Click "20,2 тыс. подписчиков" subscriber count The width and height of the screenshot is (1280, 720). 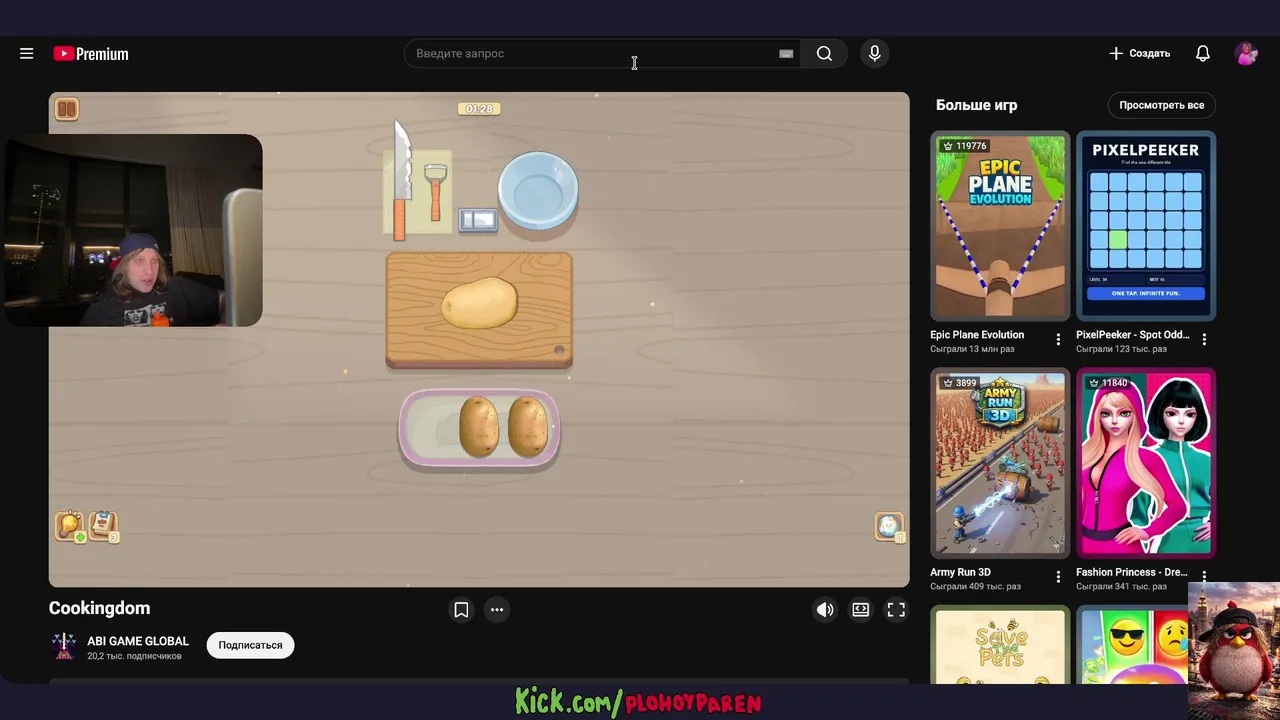coord(134,657)
